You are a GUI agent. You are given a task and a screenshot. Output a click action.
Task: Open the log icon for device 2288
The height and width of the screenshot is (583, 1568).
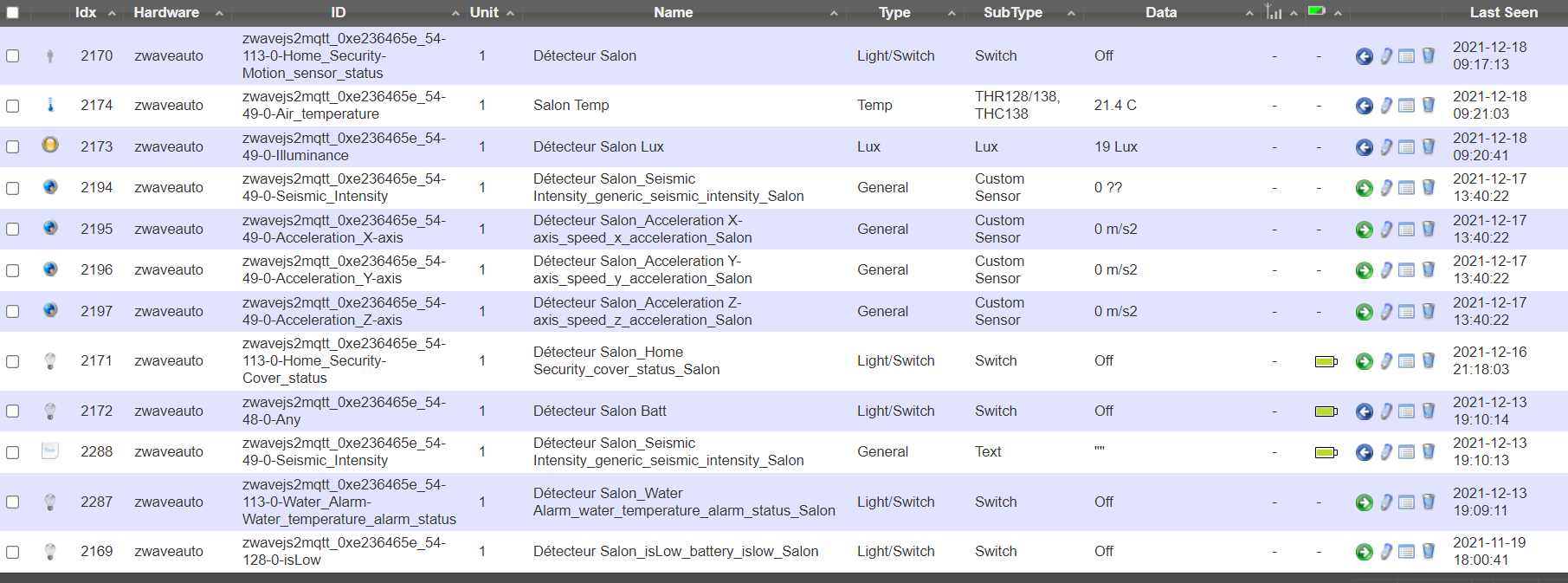1407,452
